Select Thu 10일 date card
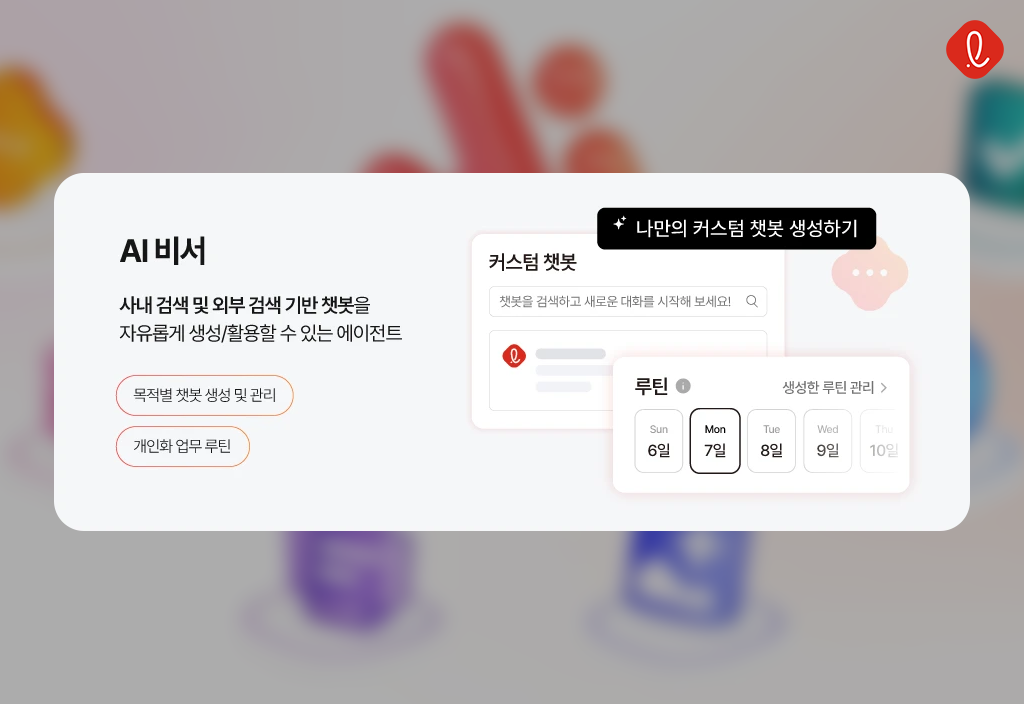The image size is (1024, 704). 882,441
